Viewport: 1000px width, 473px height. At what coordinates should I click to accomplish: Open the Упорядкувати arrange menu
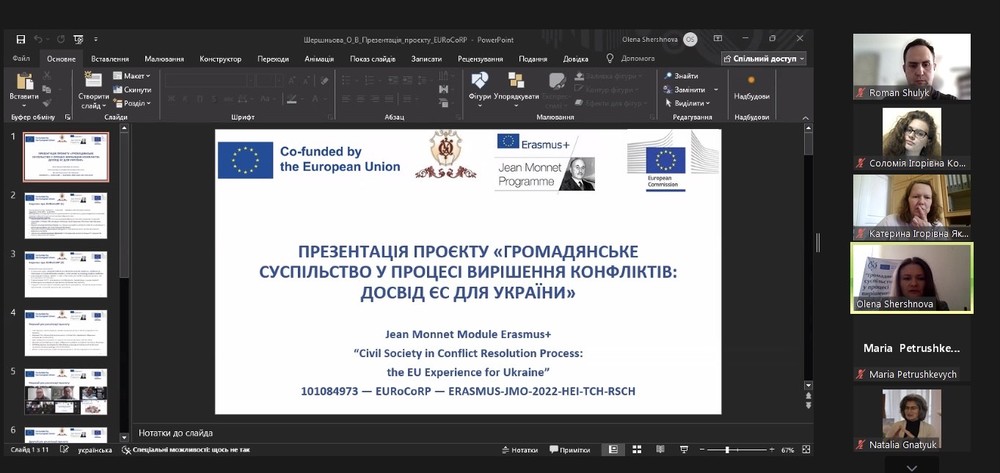point(517,91)
